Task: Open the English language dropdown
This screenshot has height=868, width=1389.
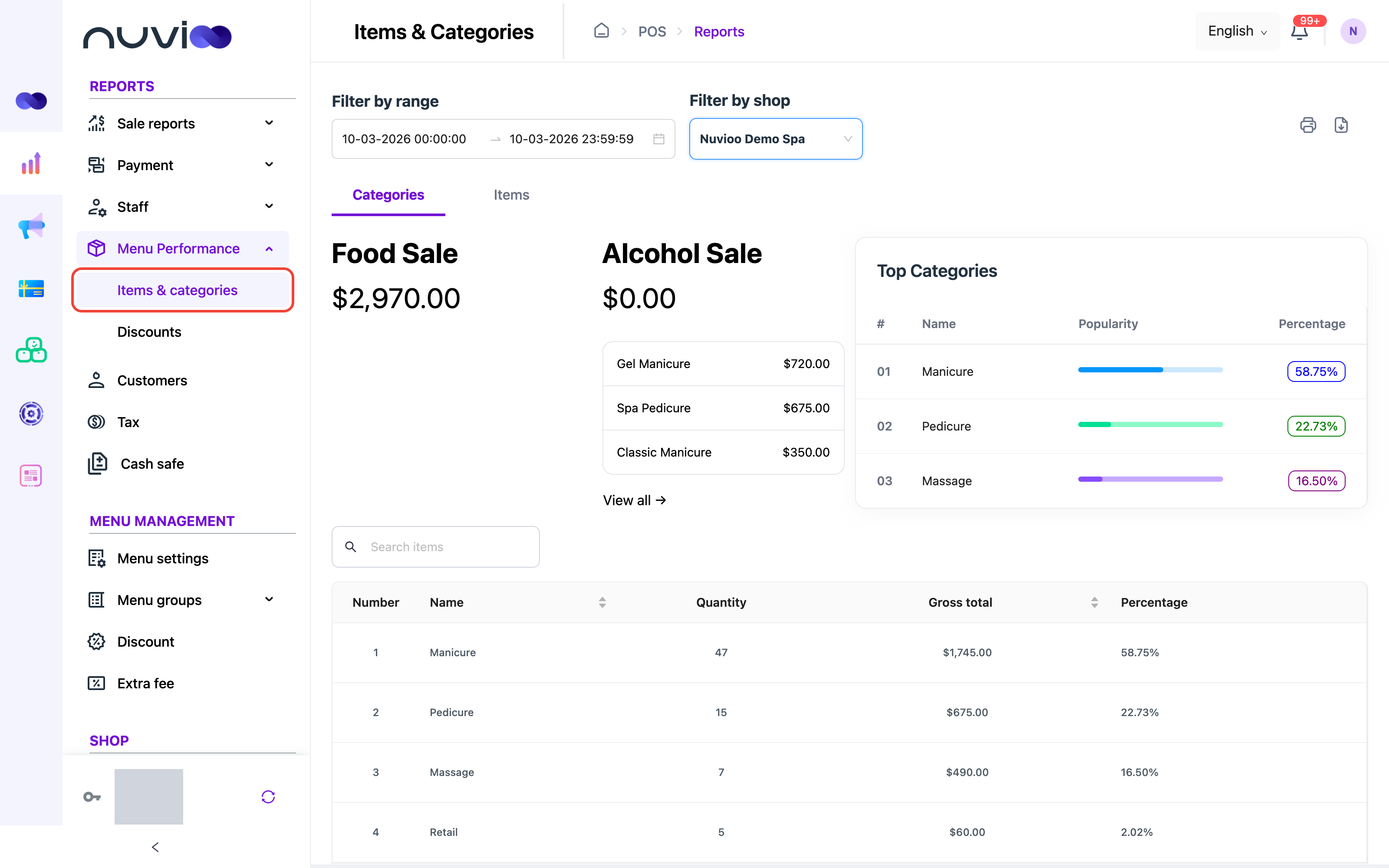Action: pyautogui.click(x=1238, y=31)
